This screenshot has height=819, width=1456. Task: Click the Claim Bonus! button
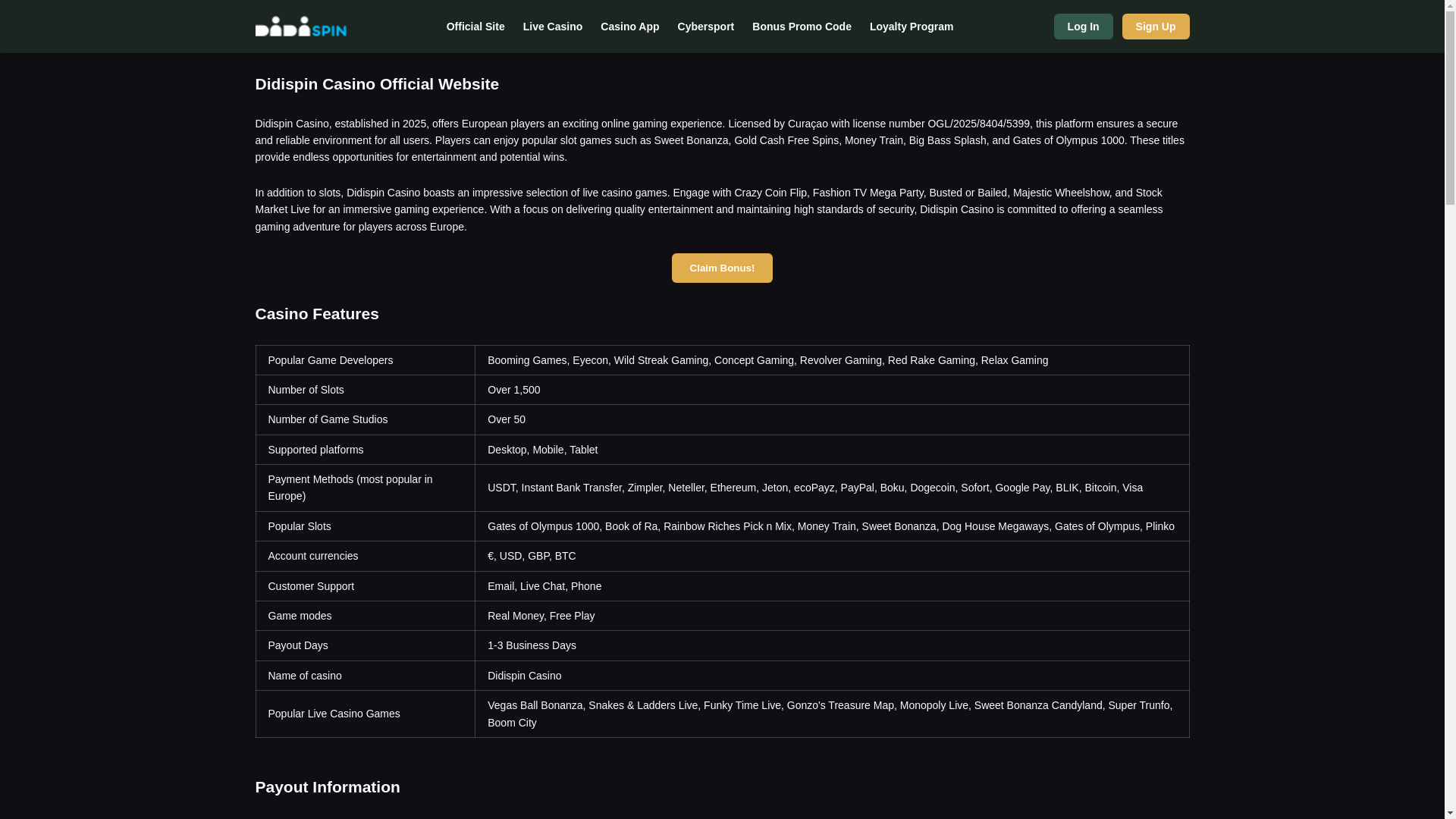(x=722, y=268)
